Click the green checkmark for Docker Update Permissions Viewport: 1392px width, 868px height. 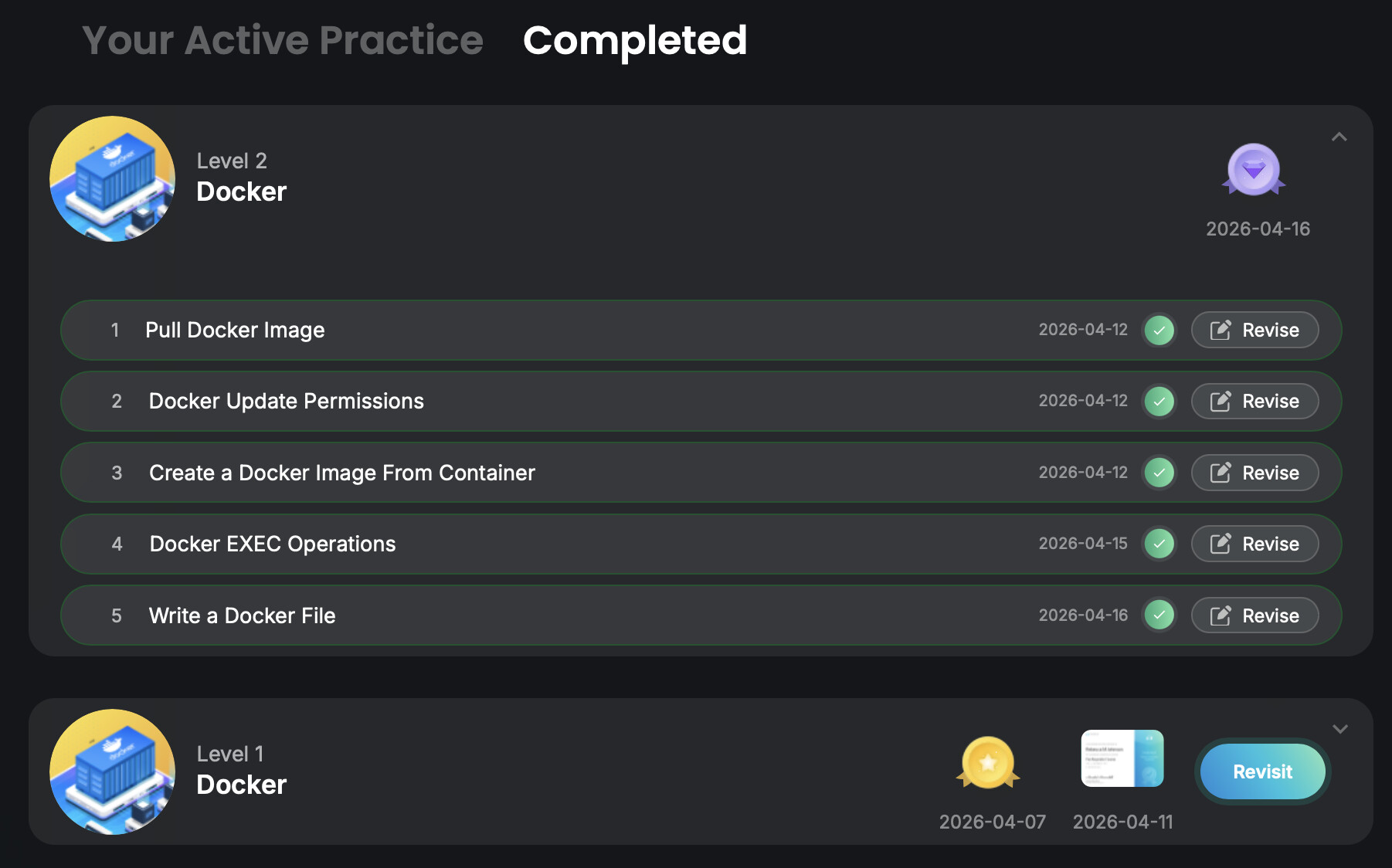[1159, 402]
